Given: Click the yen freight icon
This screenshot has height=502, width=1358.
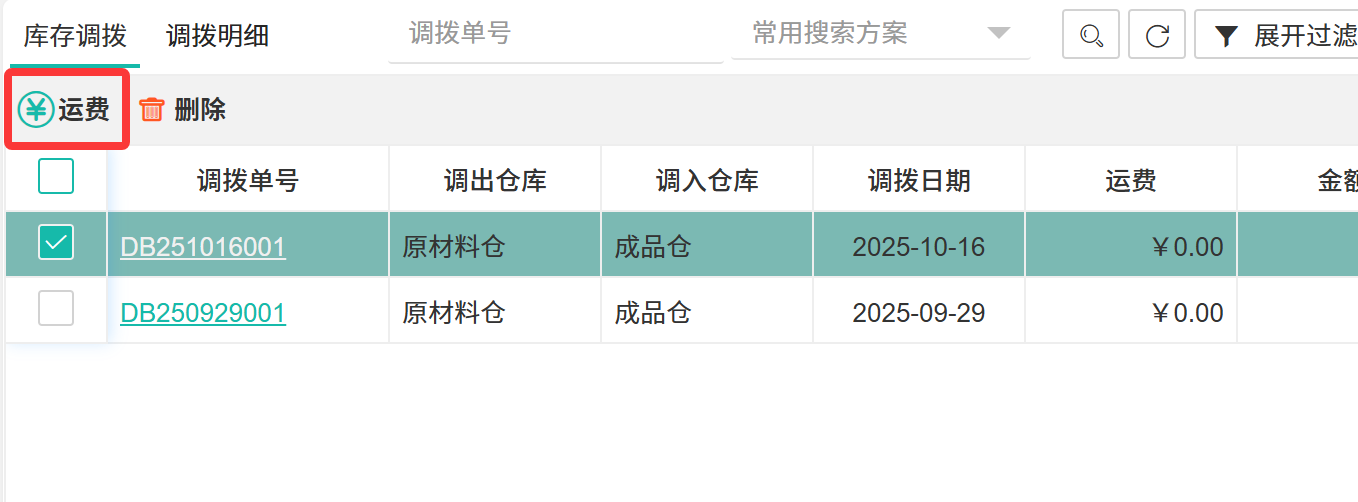Looking at the screenshot, I should (x=36, y=110).
